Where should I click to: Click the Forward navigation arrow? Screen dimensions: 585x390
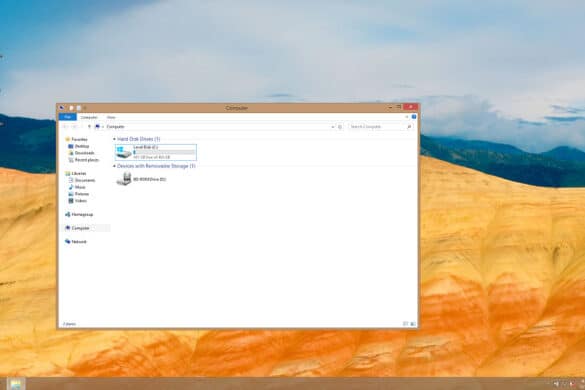tap(74, 127)
